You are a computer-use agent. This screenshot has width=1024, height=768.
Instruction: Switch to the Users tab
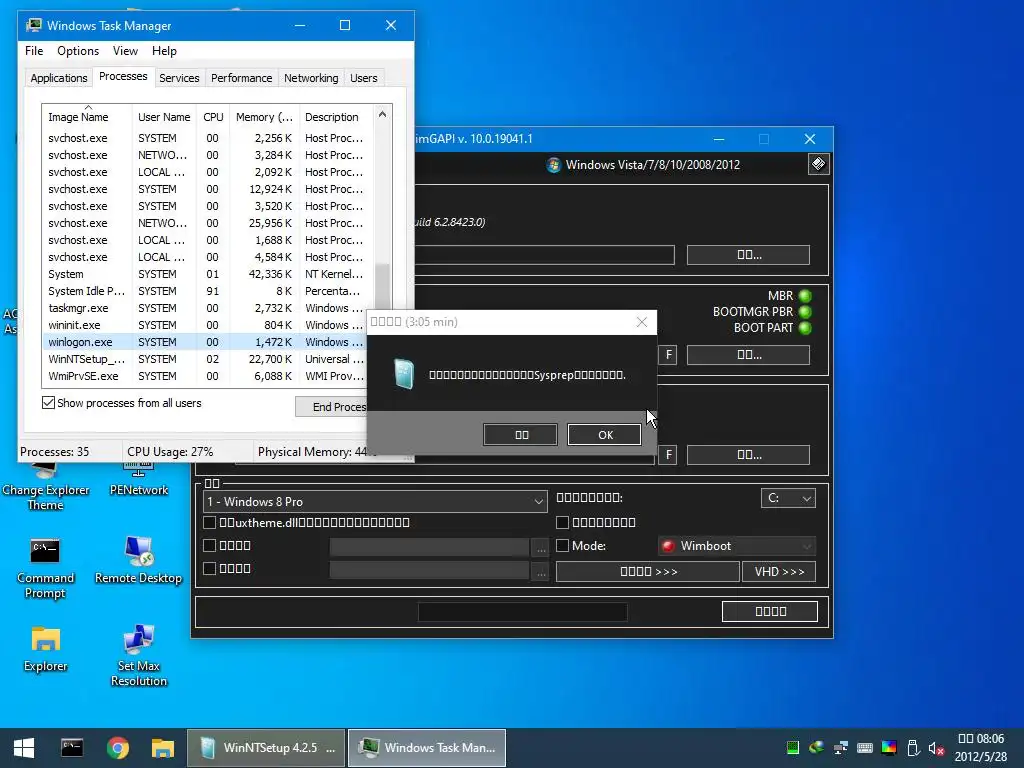point(364,78)
